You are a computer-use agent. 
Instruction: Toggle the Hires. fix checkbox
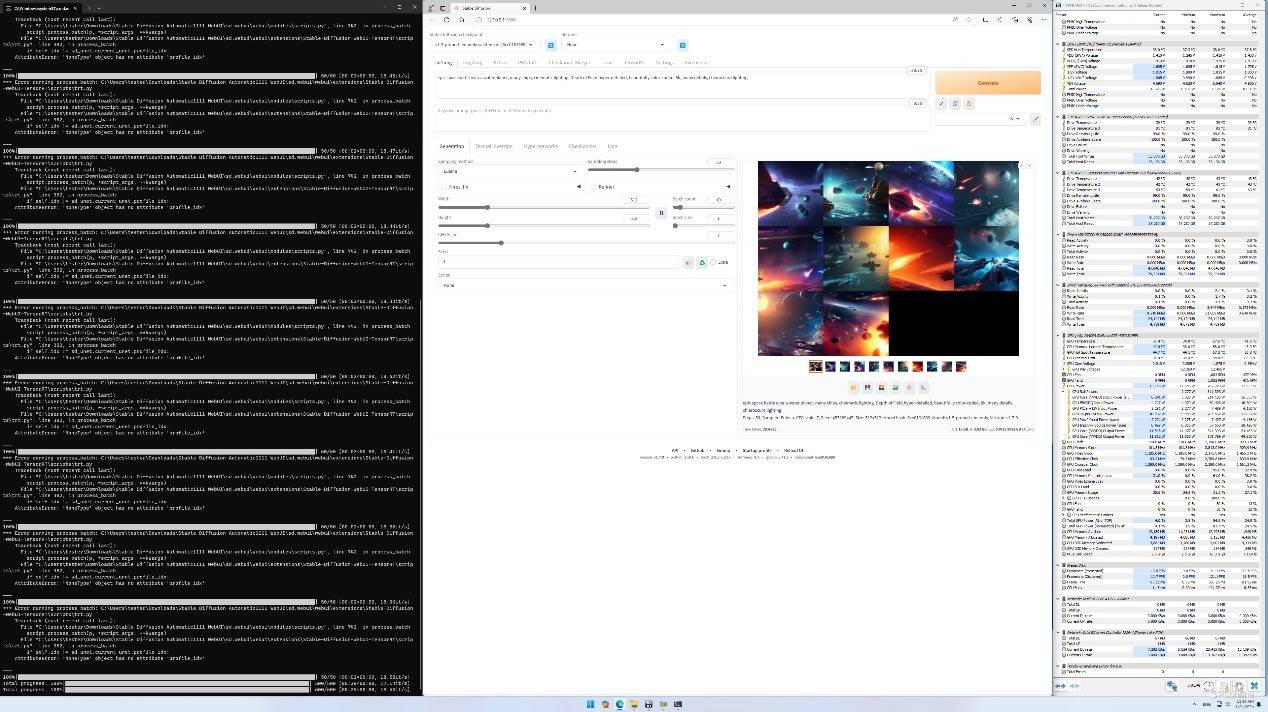(444, 187)
